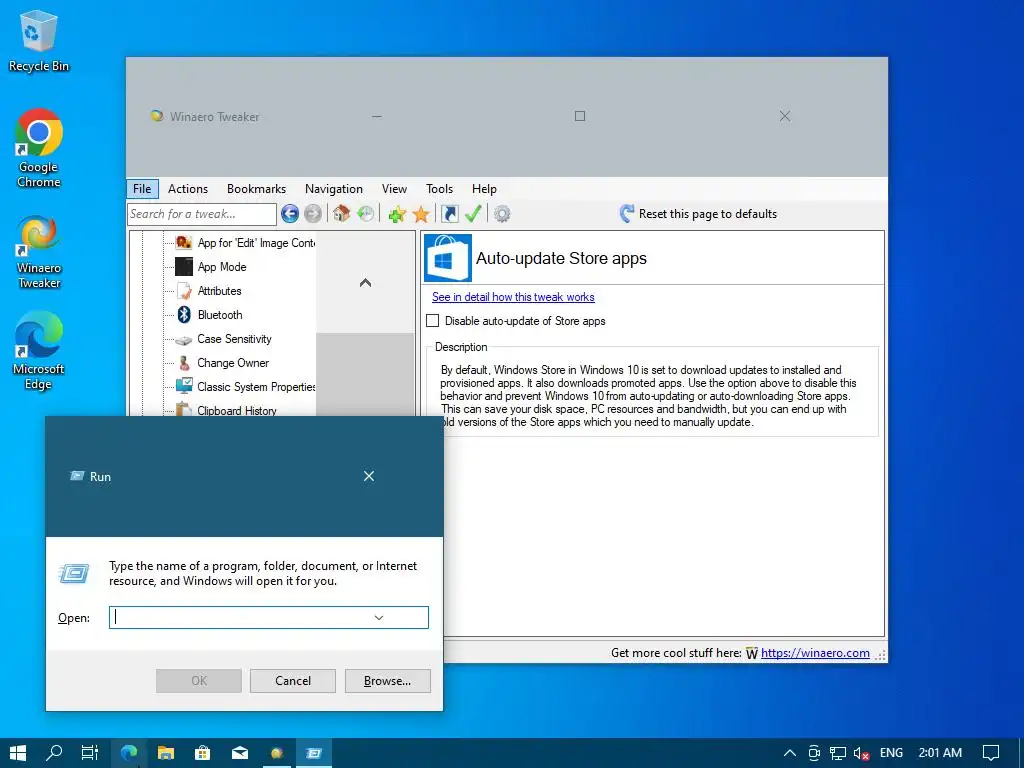Click ENG language indicator in tray
1024x768 pixels.
(x=891, y=753)
